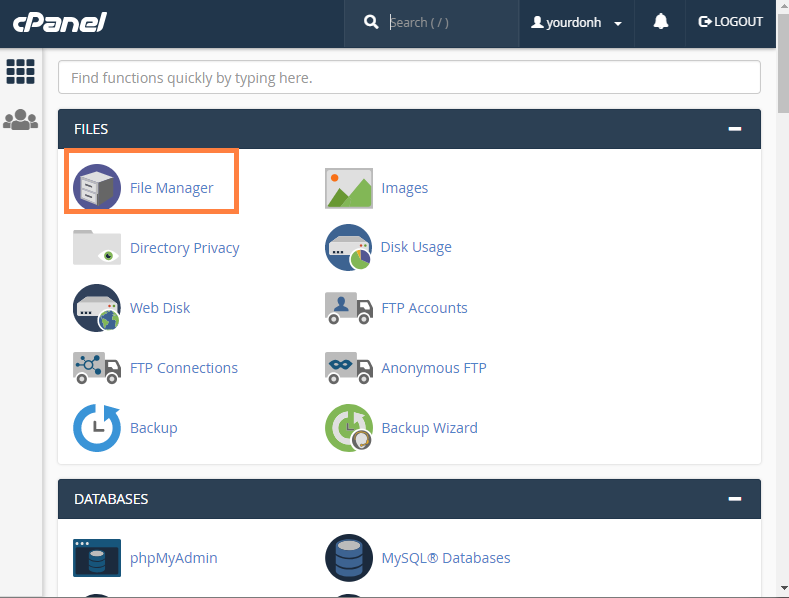
Task: Open the Backup clock icon
Action: click(97, 428)
